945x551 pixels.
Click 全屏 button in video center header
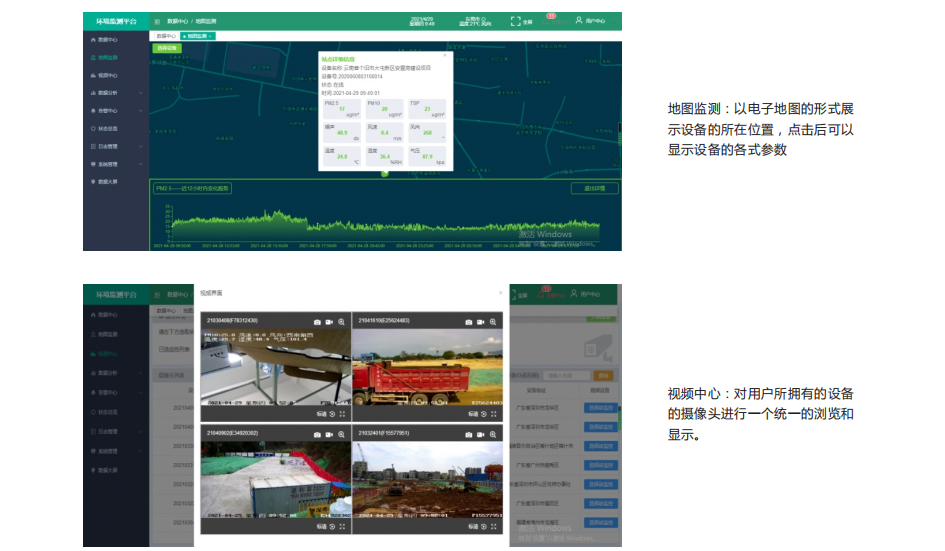point(520,295)
